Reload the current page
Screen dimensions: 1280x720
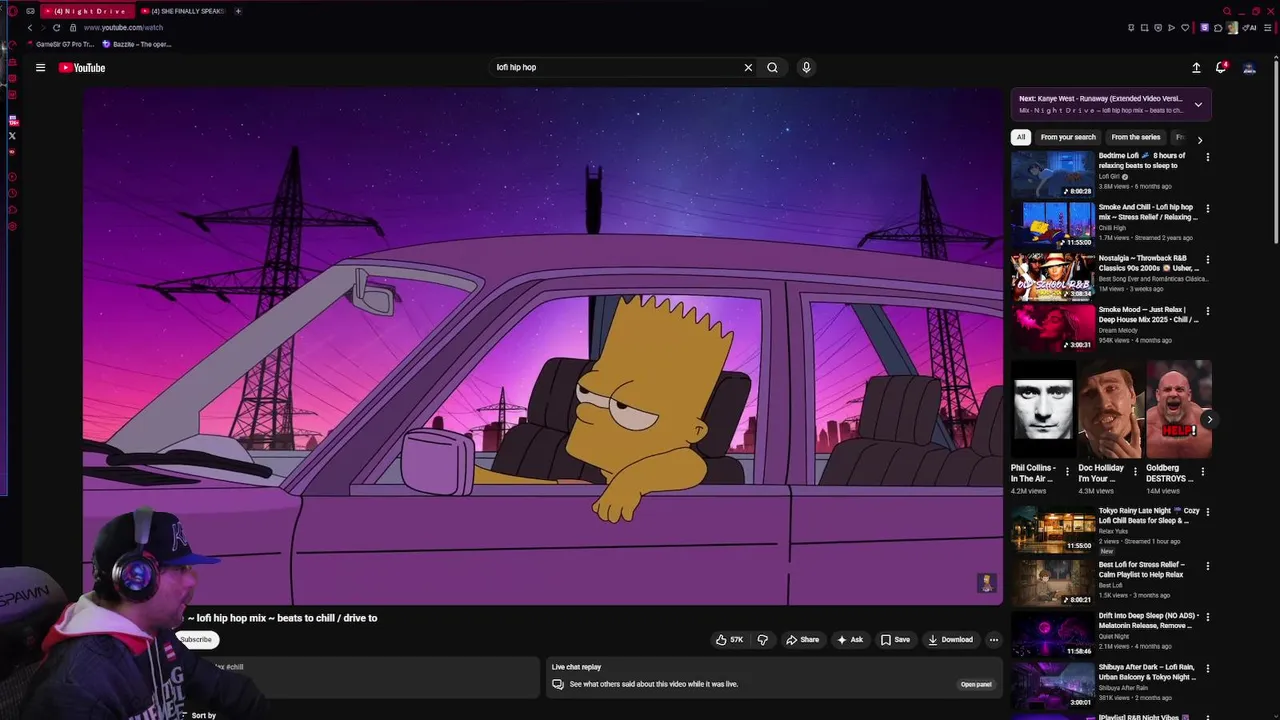(x=56, y=28)
